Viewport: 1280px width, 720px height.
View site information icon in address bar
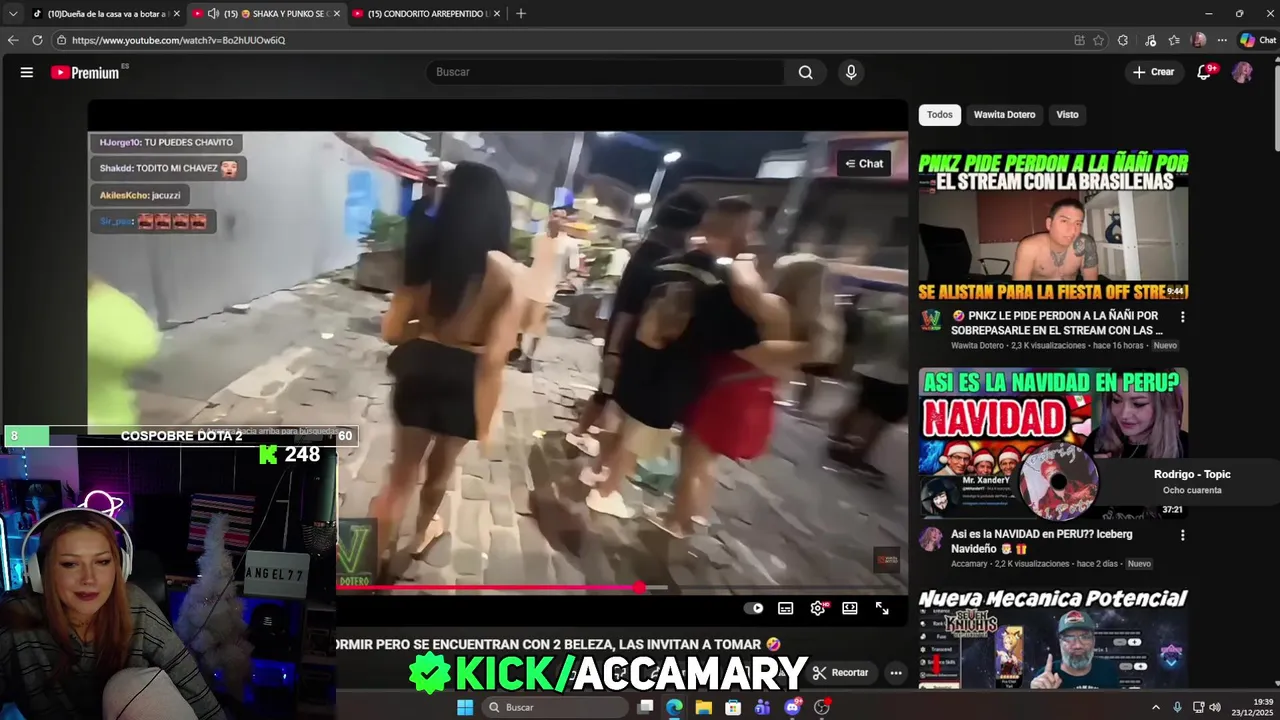61,40
